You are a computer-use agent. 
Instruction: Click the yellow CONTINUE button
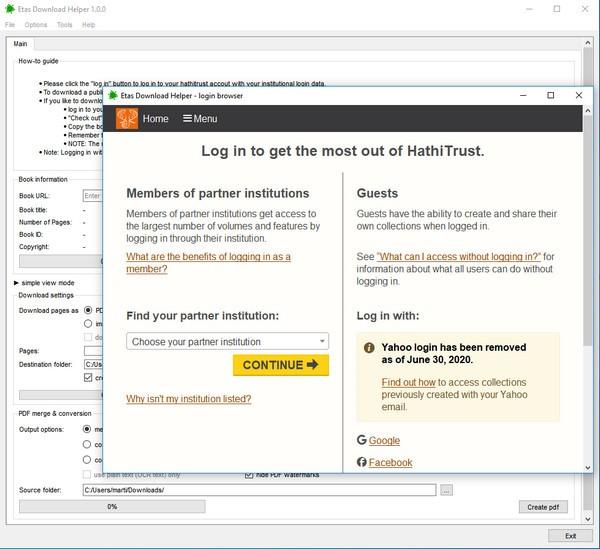tap(281, 365)
